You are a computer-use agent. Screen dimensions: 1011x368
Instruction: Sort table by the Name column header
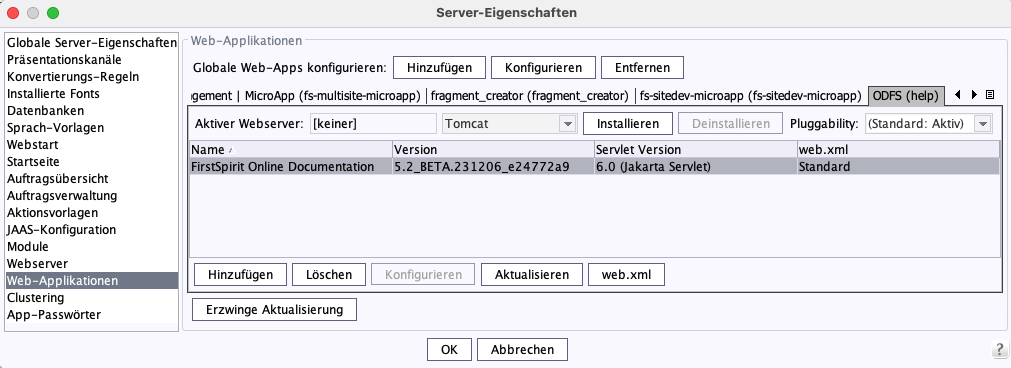[291, 150]
